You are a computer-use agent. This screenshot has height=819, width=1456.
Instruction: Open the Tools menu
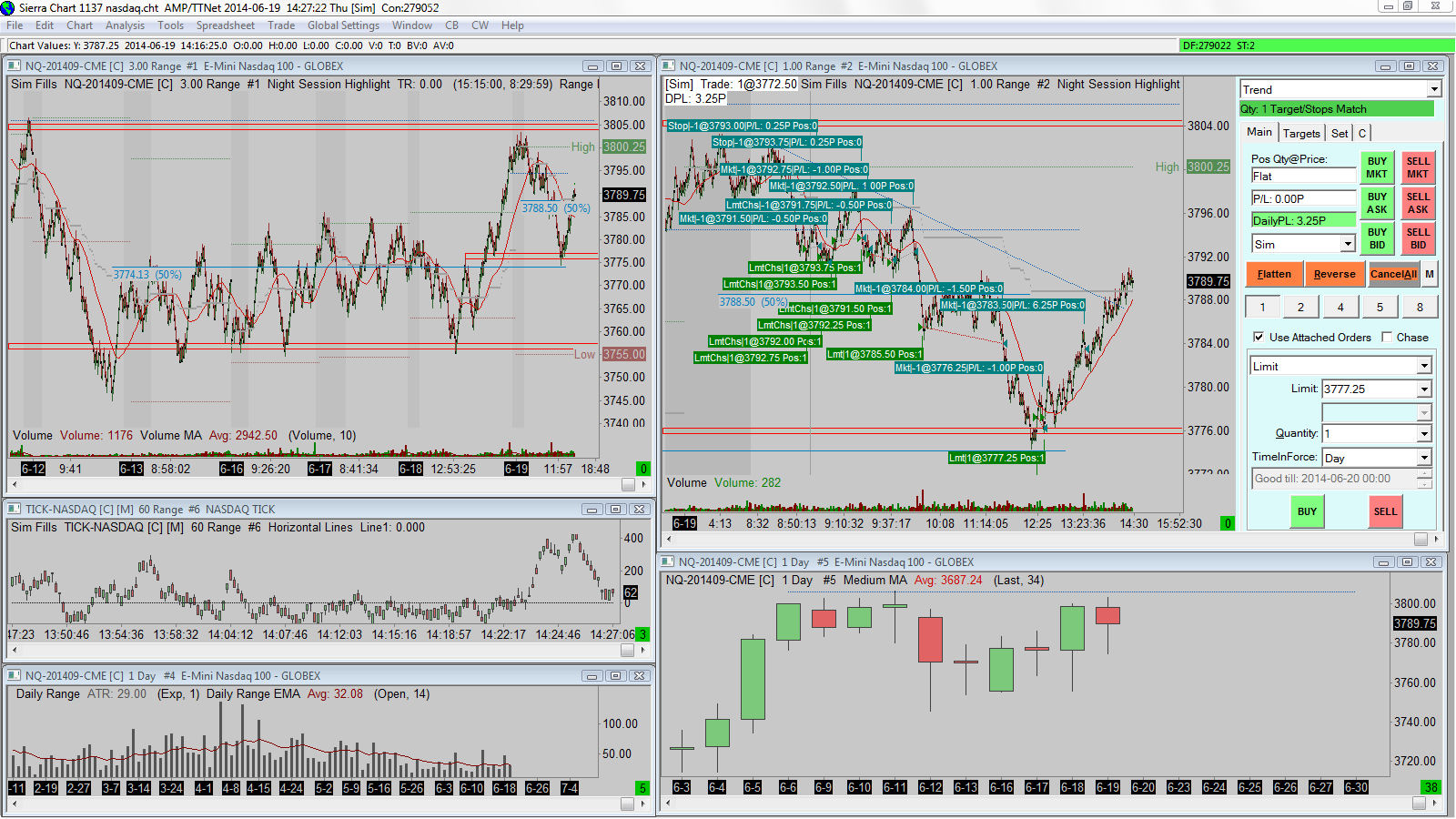pyautogui.click(x=170, y=25)
